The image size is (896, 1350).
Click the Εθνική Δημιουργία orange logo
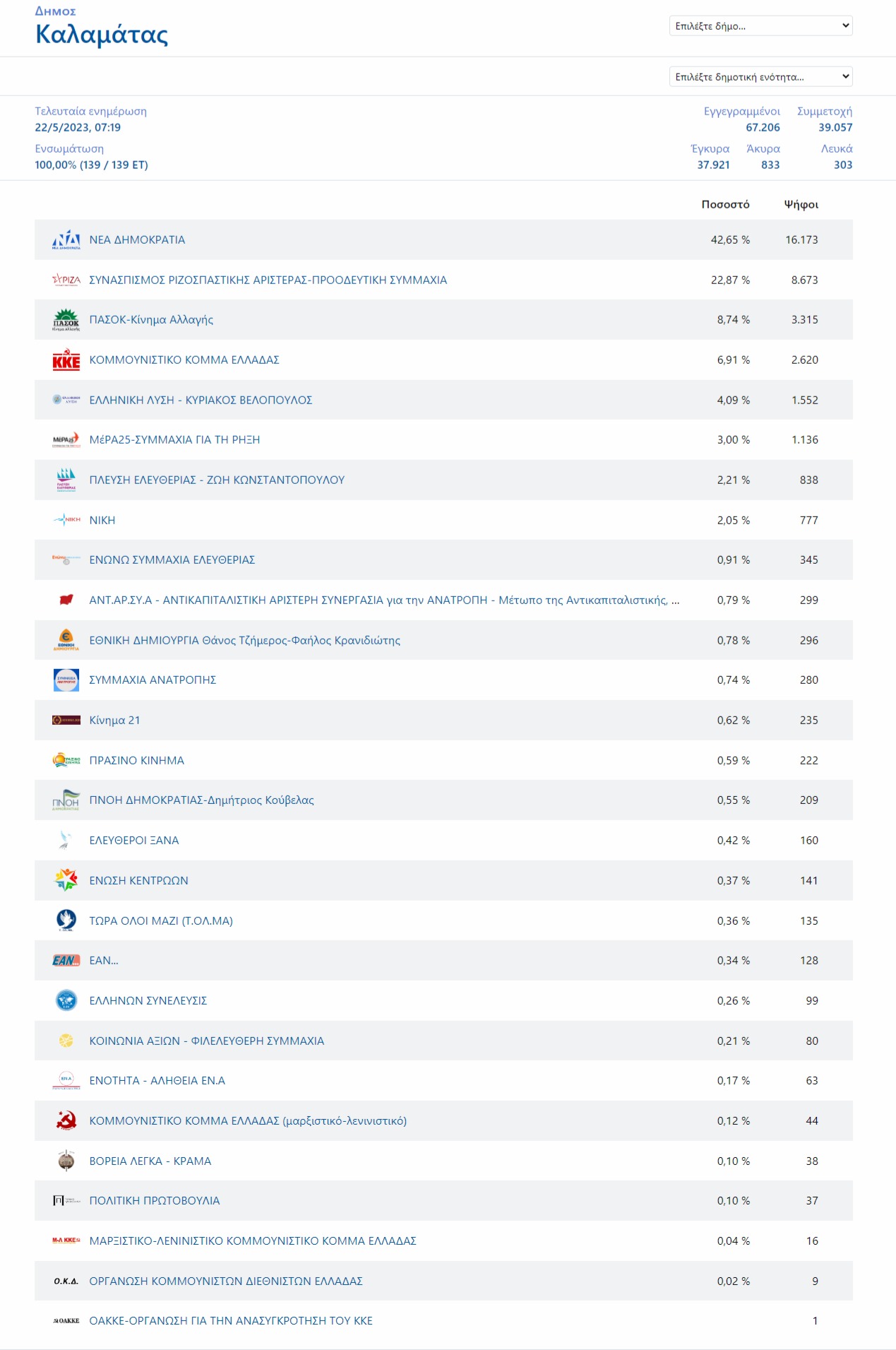pyautogui.click(x=66, y=640)
